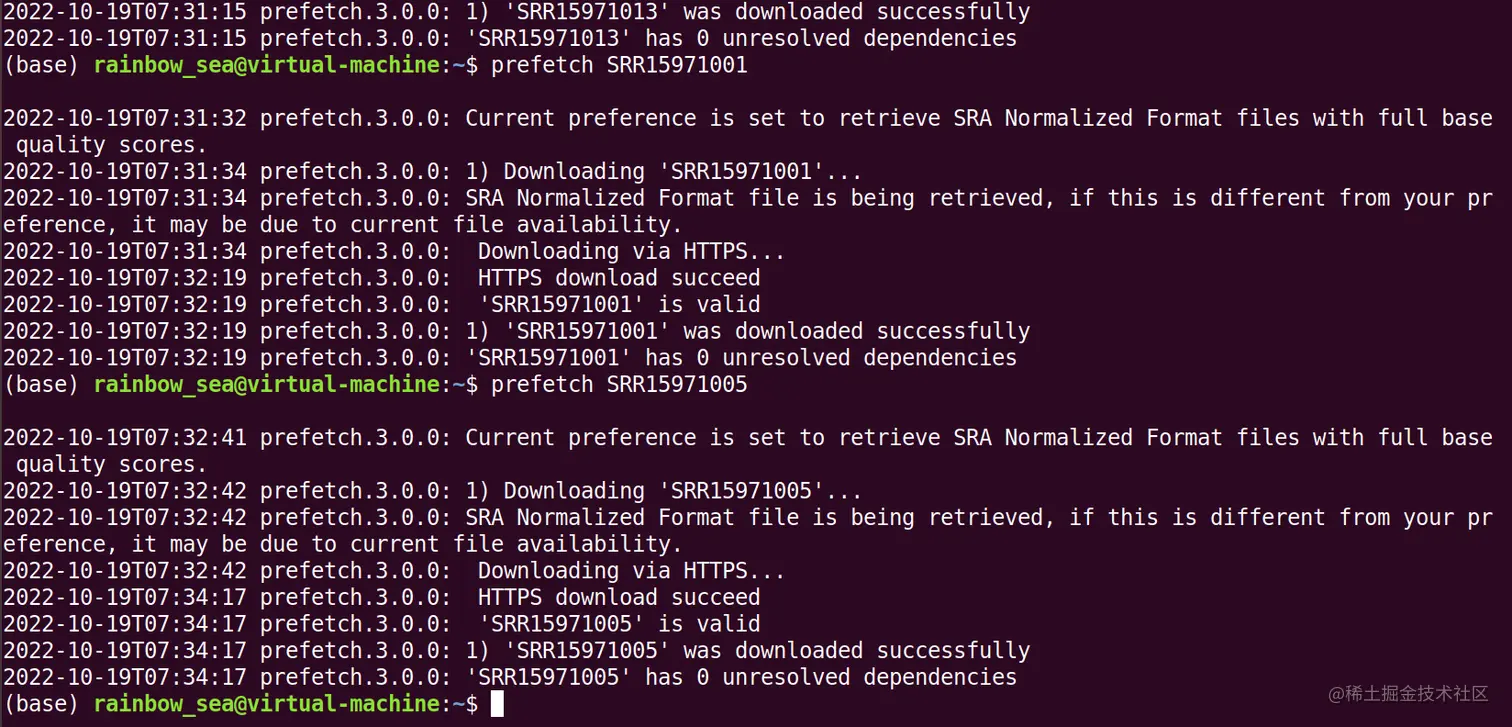The width and height of the screenshot is (1512, 727).
Task: Click the "'SRR15971005' is valid" message
Action: point(619,623)
